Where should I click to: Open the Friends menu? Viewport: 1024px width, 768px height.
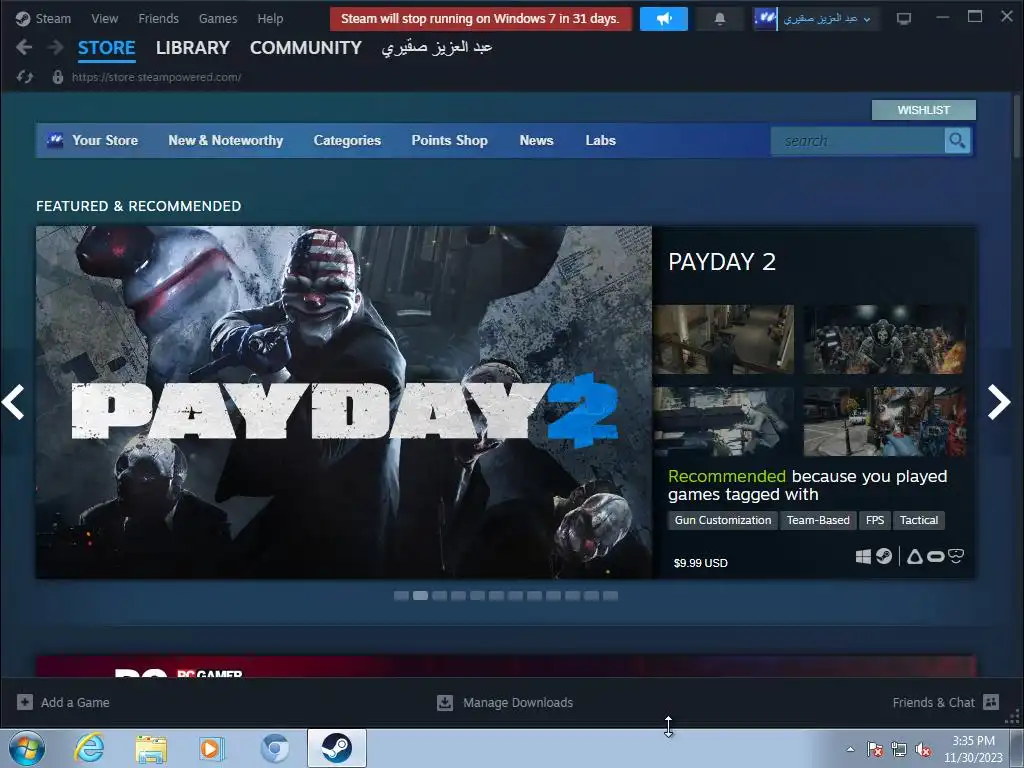pyautogui.click(x=158, y=19)
